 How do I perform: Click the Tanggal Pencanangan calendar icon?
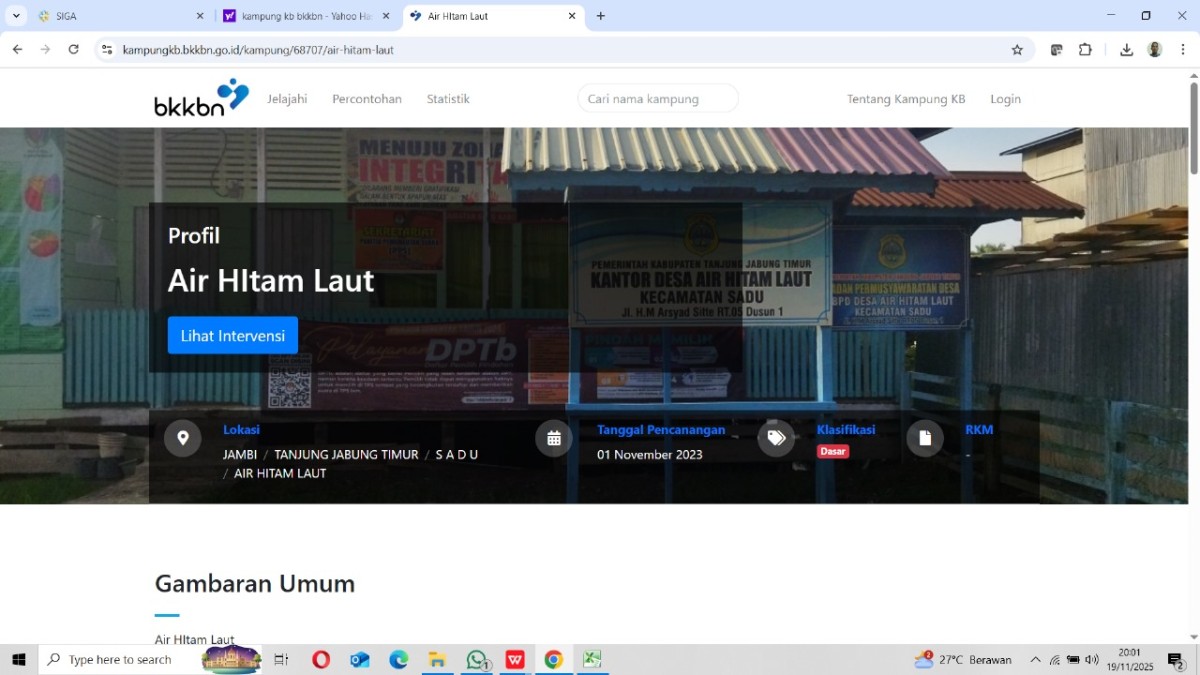point(554,438)
